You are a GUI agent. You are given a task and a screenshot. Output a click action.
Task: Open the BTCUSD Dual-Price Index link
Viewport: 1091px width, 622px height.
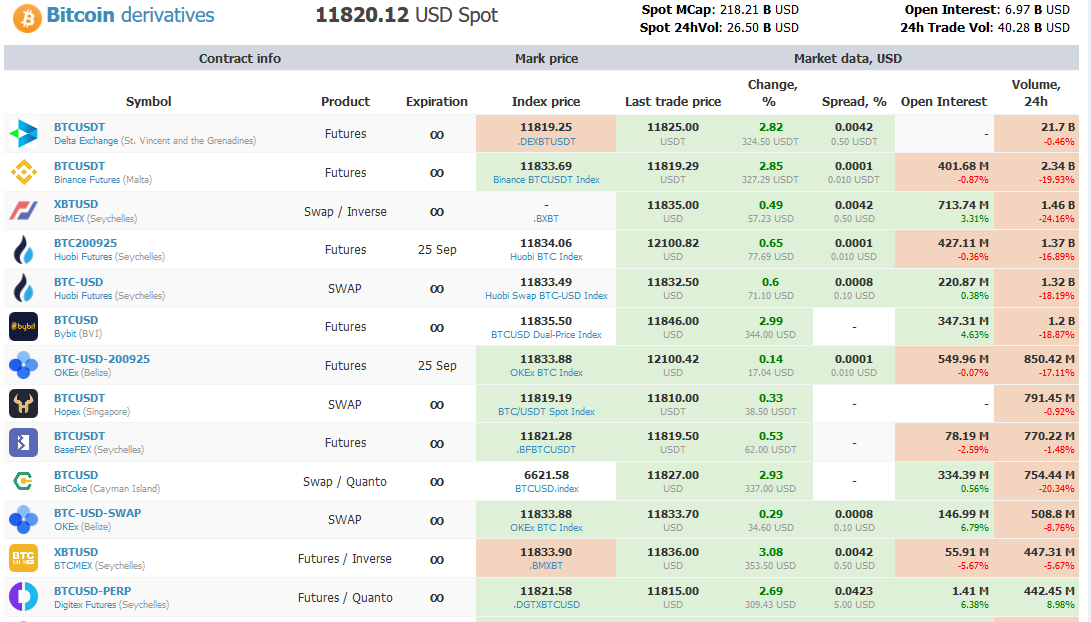pyautogui.click(x=546, y=335)
